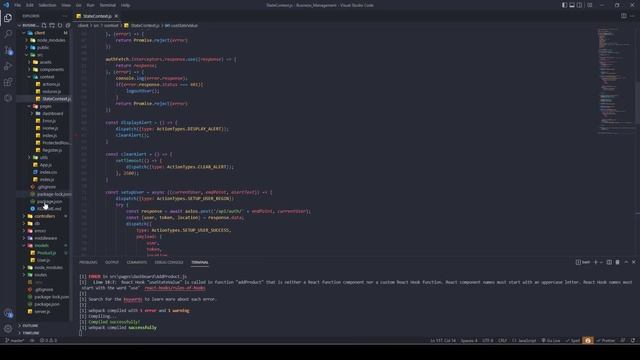This screenshot has height=360, width=640.
Task: Open the File menu
Action: tap(18, 5)
